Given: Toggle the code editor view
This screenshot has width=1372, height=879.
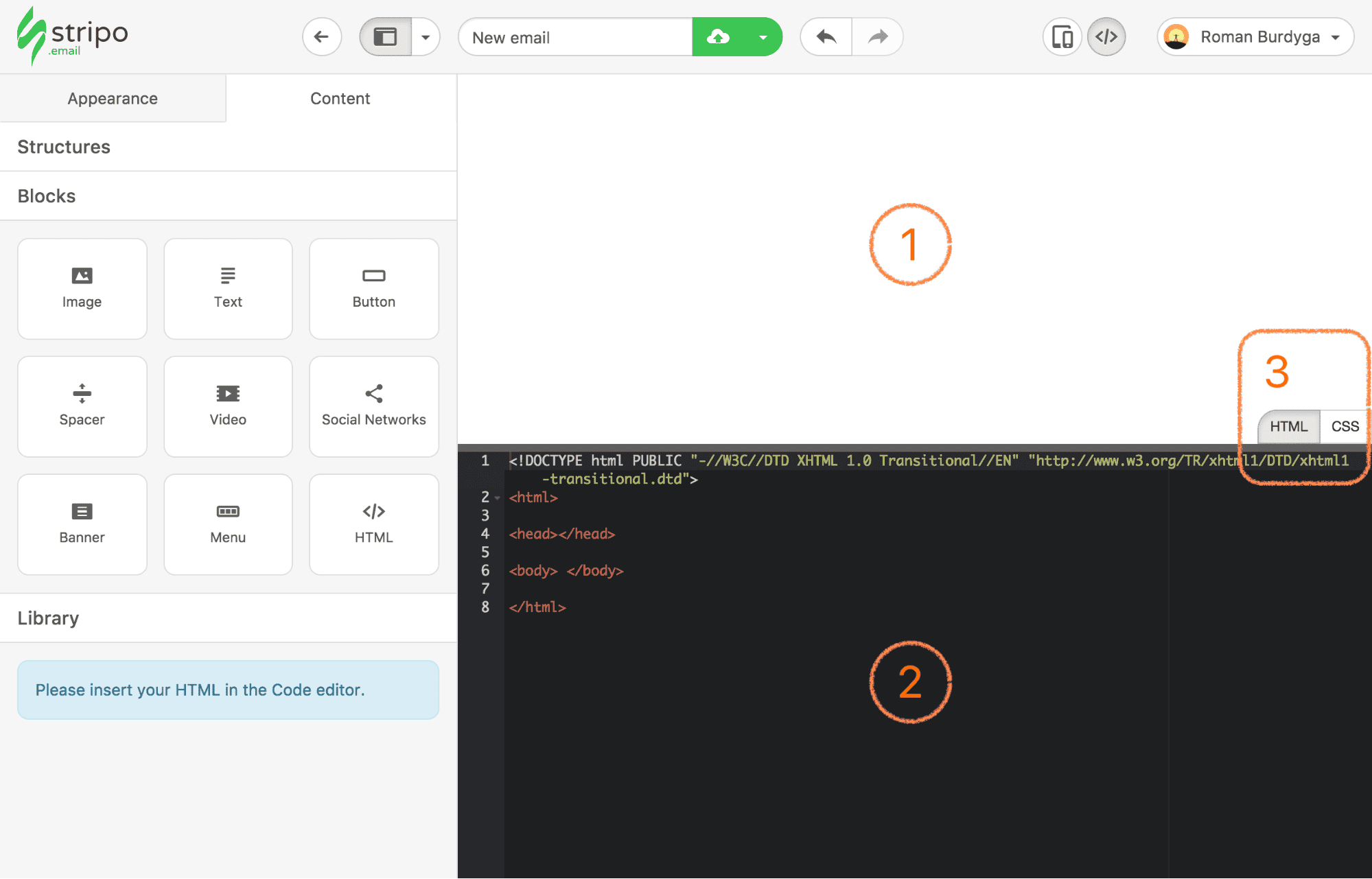Looking at the screenshot, I should 1106,36.
